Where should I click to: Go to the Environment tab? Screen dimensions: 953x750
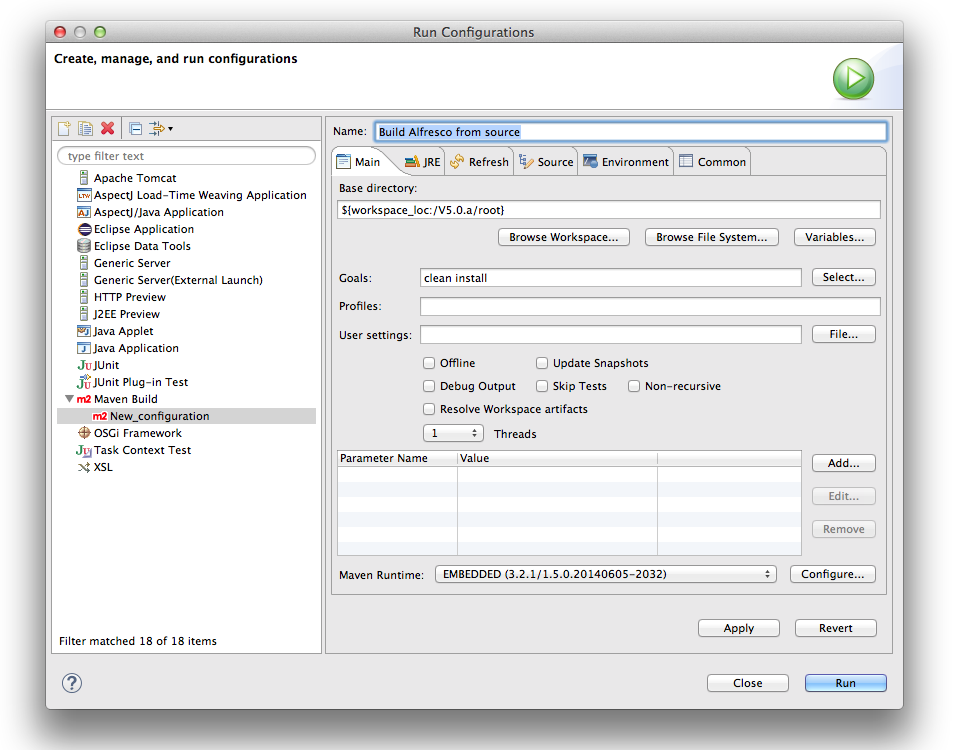[x=626, y=162]
